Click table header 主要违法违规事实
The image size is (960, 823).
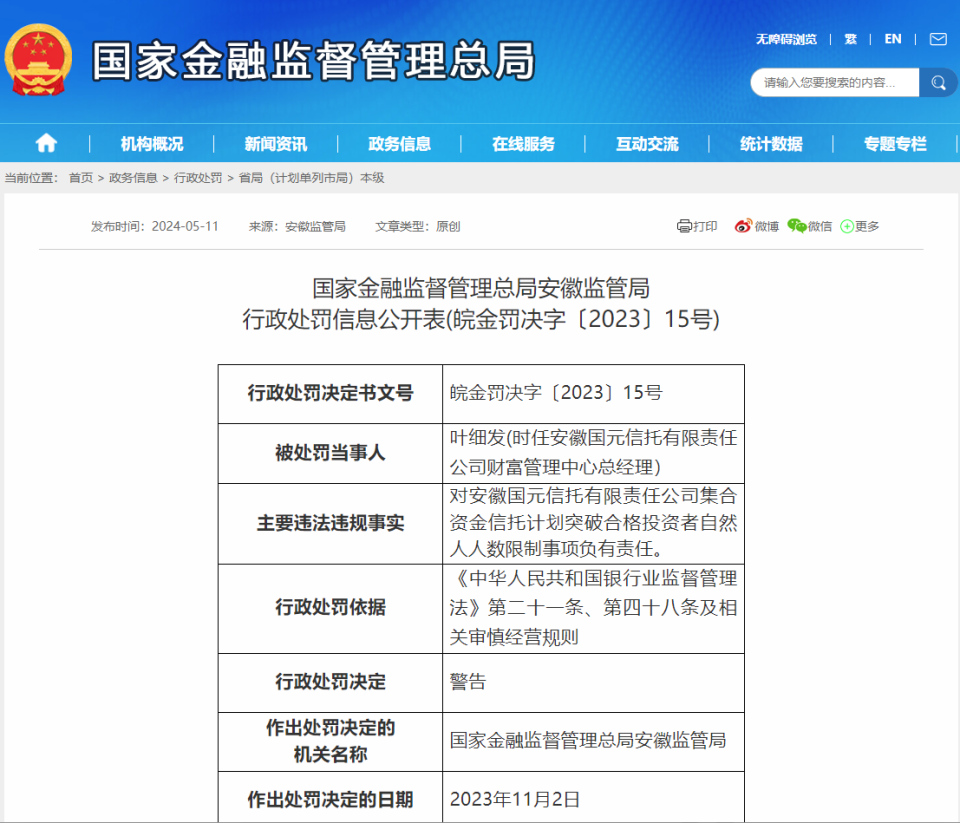(331, 523)
